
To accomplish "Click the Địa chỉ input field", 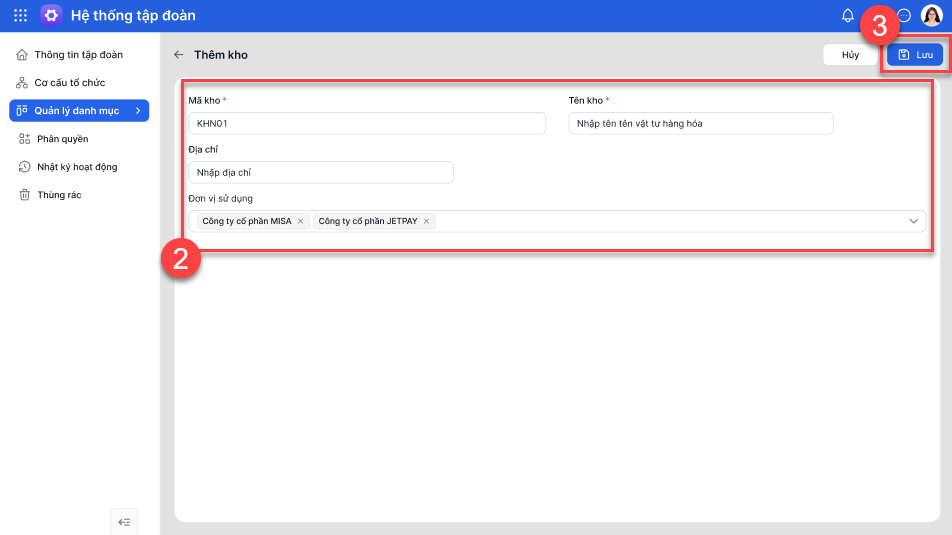I will (x=321, y=173).
